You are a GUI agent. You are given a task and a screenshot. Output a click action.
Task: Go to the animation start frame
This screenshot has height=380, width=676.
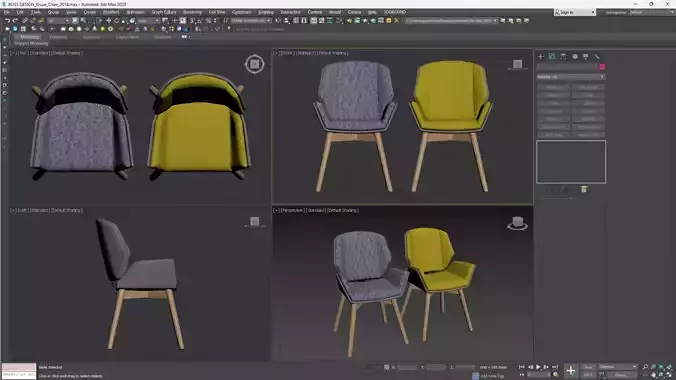pyautogui.click(x=522, y=367)
